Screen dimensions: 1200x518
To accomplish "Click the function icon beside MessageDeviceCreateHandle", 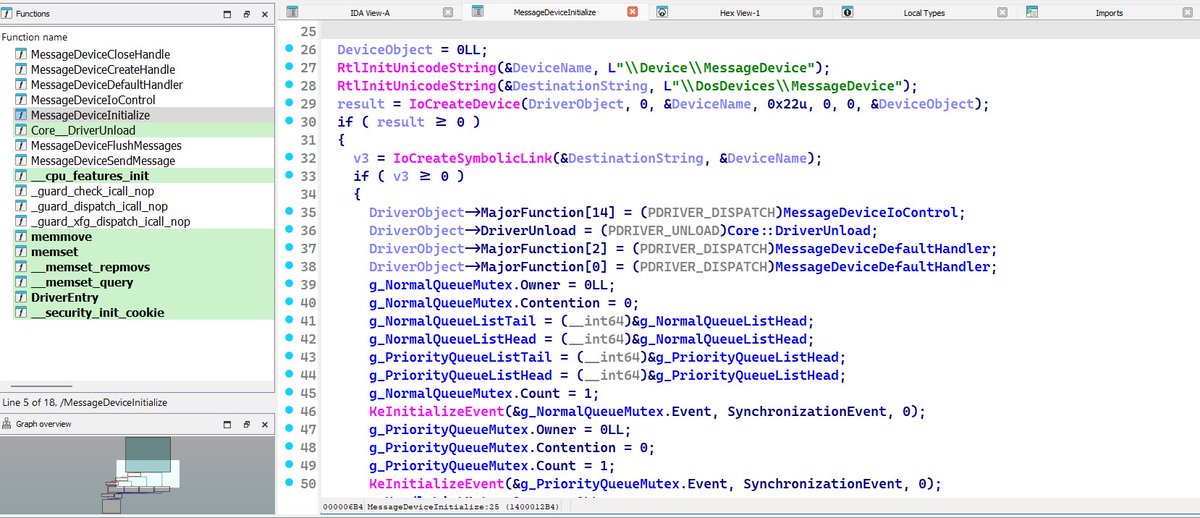I will 21,69.
